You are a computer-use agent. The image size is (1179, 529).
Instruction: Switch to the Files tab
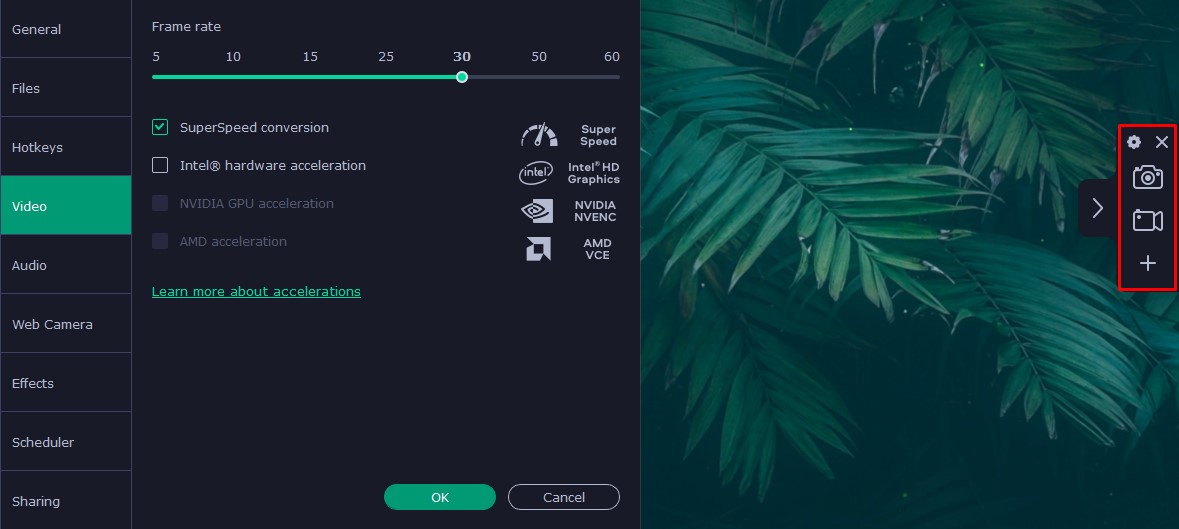tap(66, 88)
